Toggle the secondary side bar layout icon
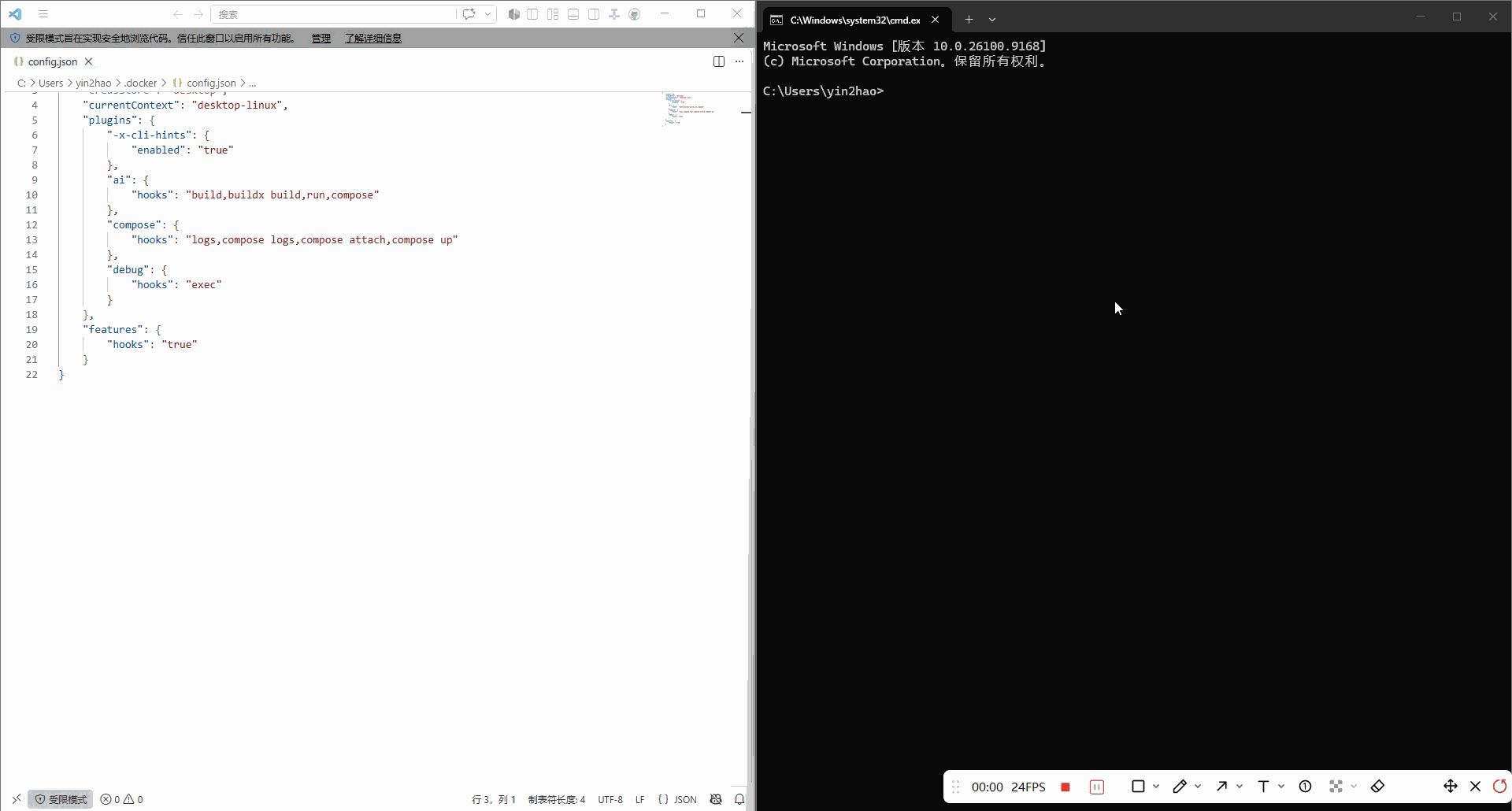The width and height of the screenshot is (1512, 811). point(594,14)
